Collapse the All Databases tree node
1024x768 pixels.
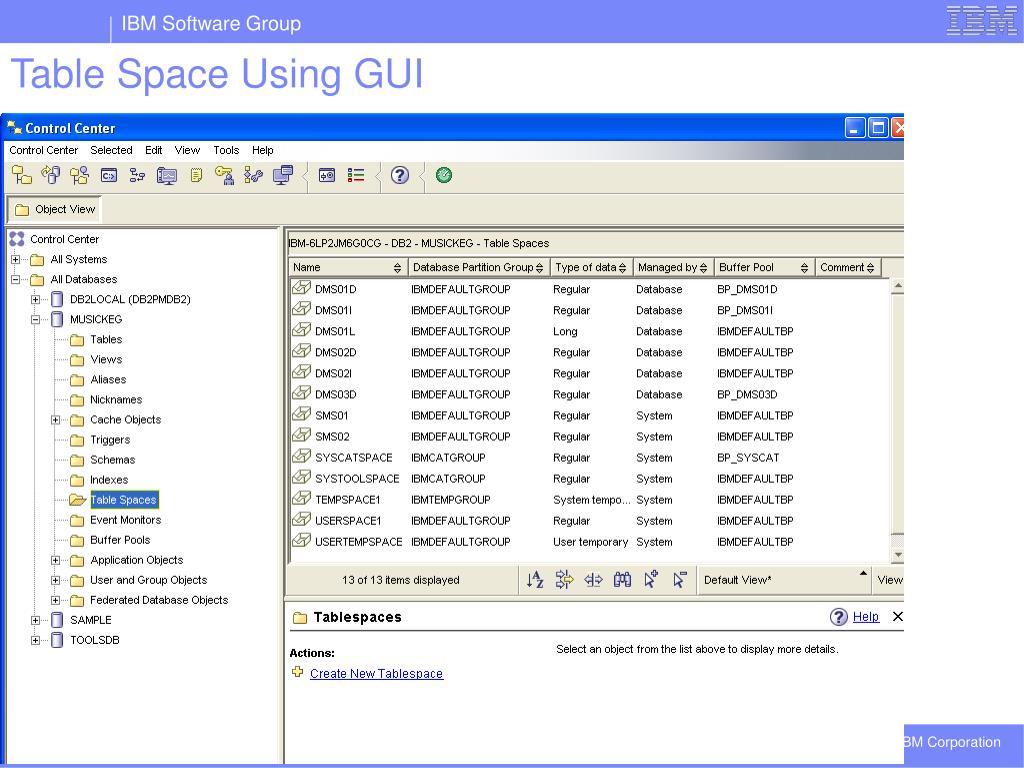pyautogui.click(x=16, y=280)
